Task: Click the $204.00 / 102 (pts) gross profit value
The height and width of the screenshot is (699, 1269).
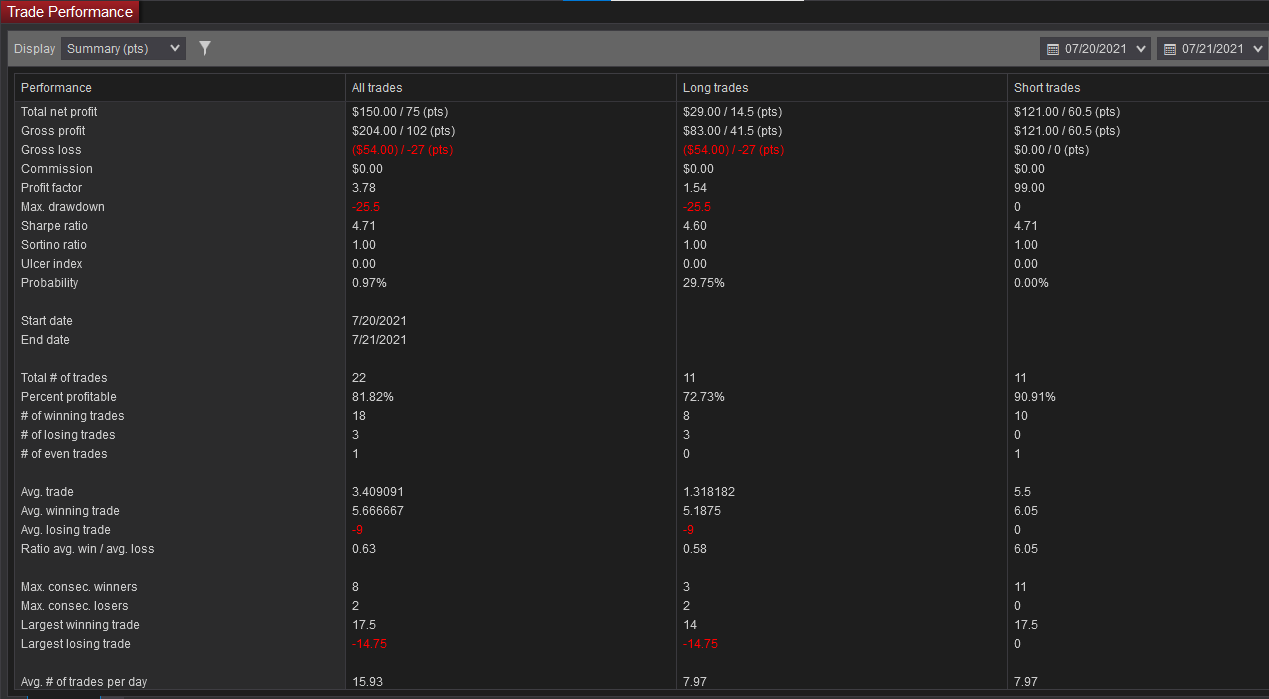Action: coord(403,131)
